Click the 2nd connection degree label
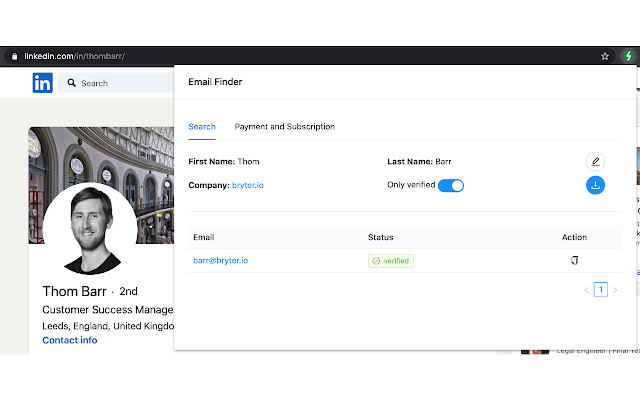 tap(128, 291)
